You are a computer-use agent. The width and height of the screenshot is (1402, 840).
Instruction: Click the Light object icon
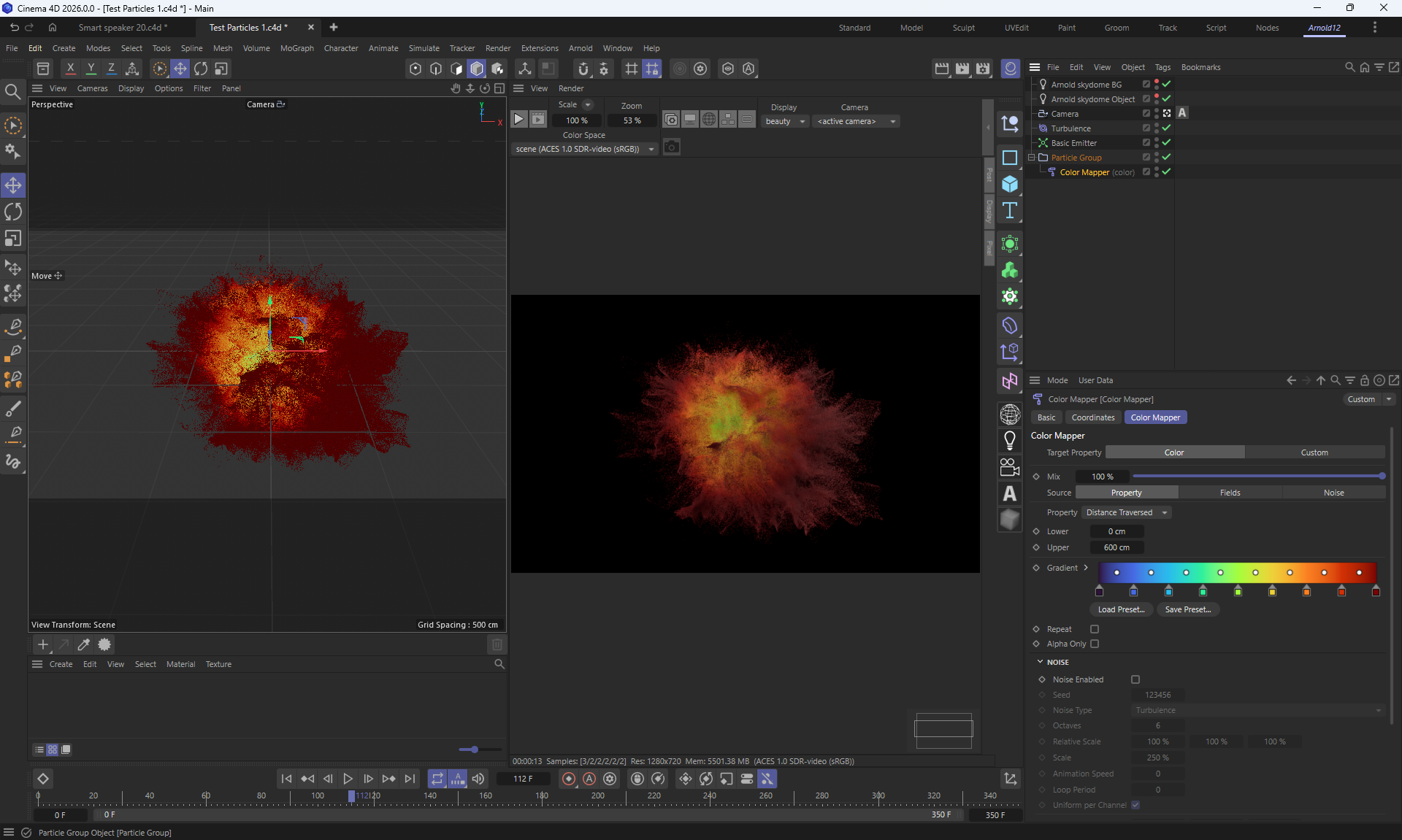pos(1010,440)
